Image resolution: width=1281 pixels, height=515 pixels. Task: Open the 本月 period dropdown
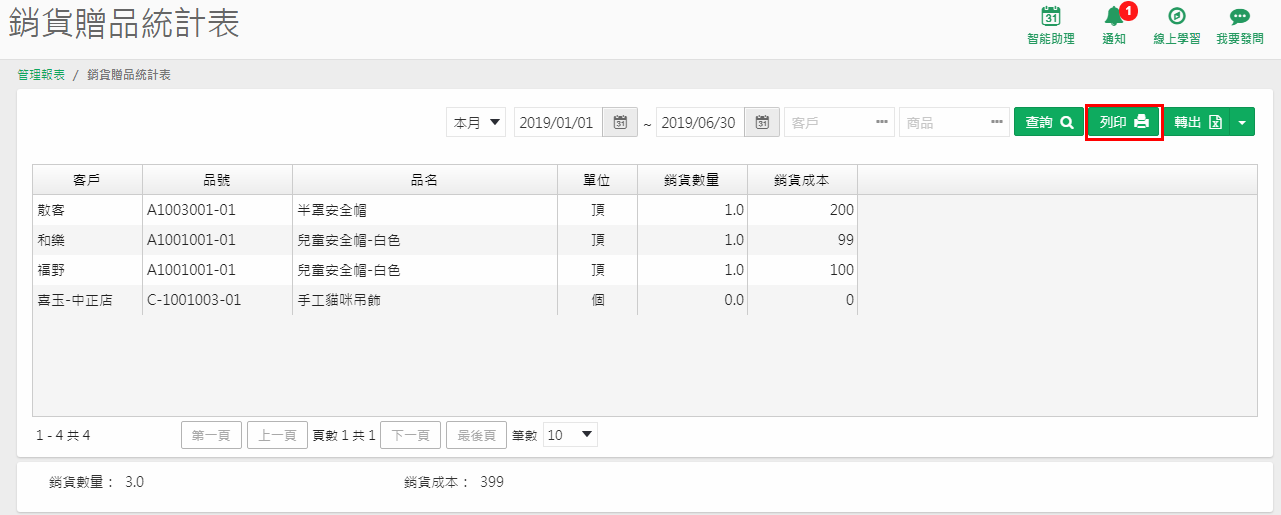[x=476, y=122]
